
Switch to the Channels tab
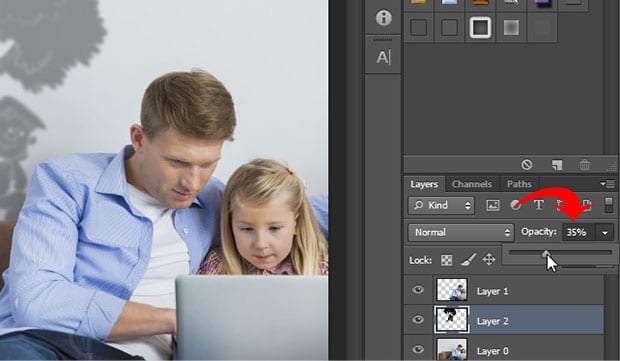click(x=472, y=184)
